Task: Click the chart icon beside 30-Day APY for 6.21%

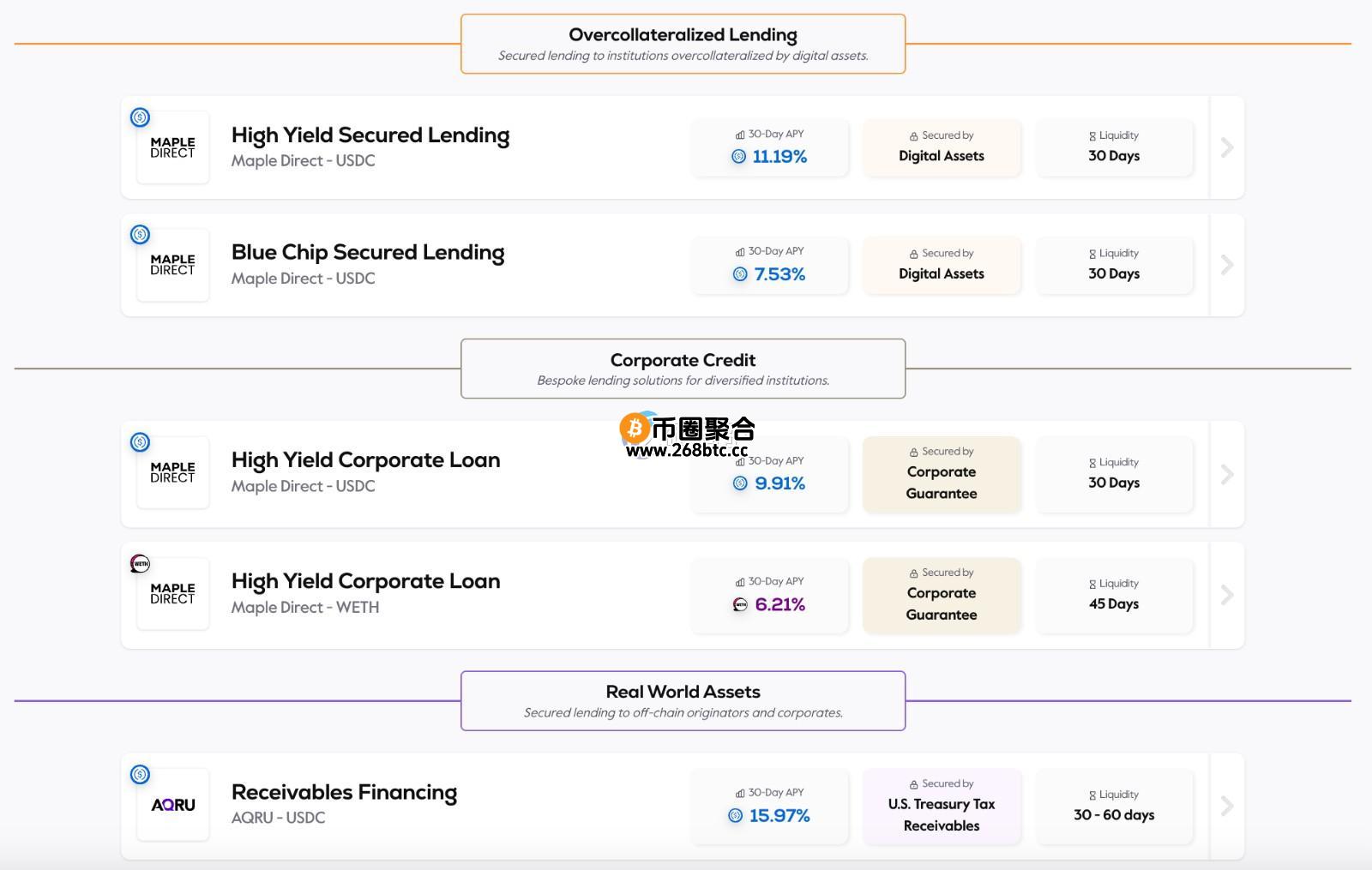Action: pyautogui.click(x=740, y=582)
